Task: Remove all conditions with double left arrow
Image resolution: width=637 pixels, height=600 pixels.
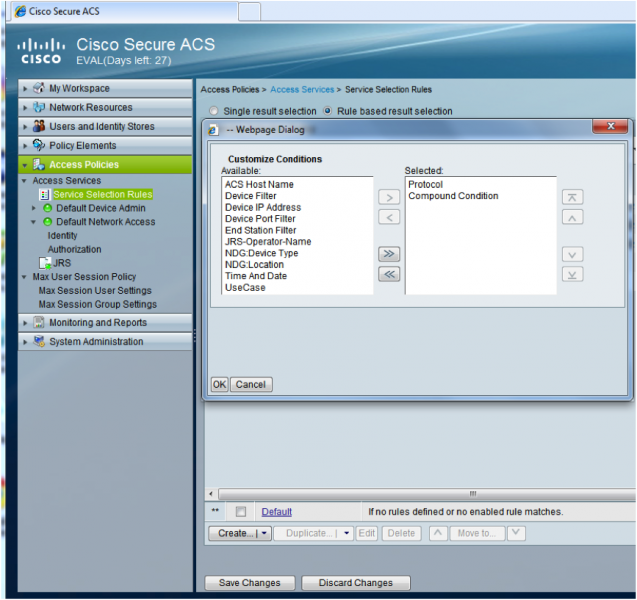Action: pos(389,274)
